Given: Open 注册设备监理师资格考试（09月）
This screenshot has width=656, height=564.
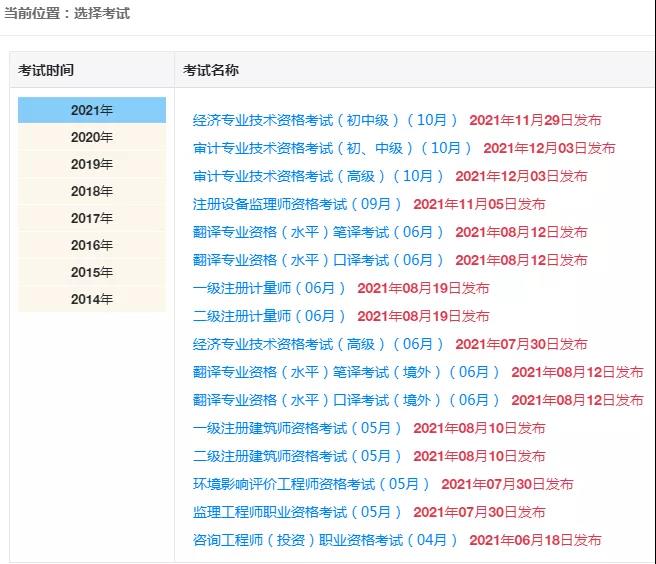Looking at the screenshot, I should [297, 204].
